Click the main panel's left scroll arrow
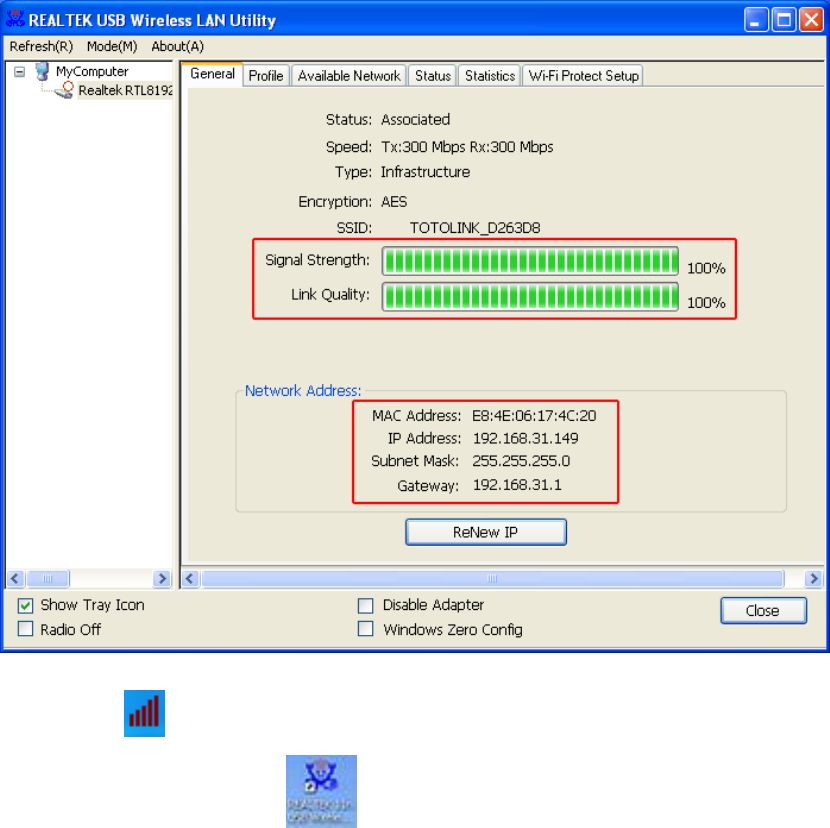This screenshot has height=828, width=830. tap(191, 579)
